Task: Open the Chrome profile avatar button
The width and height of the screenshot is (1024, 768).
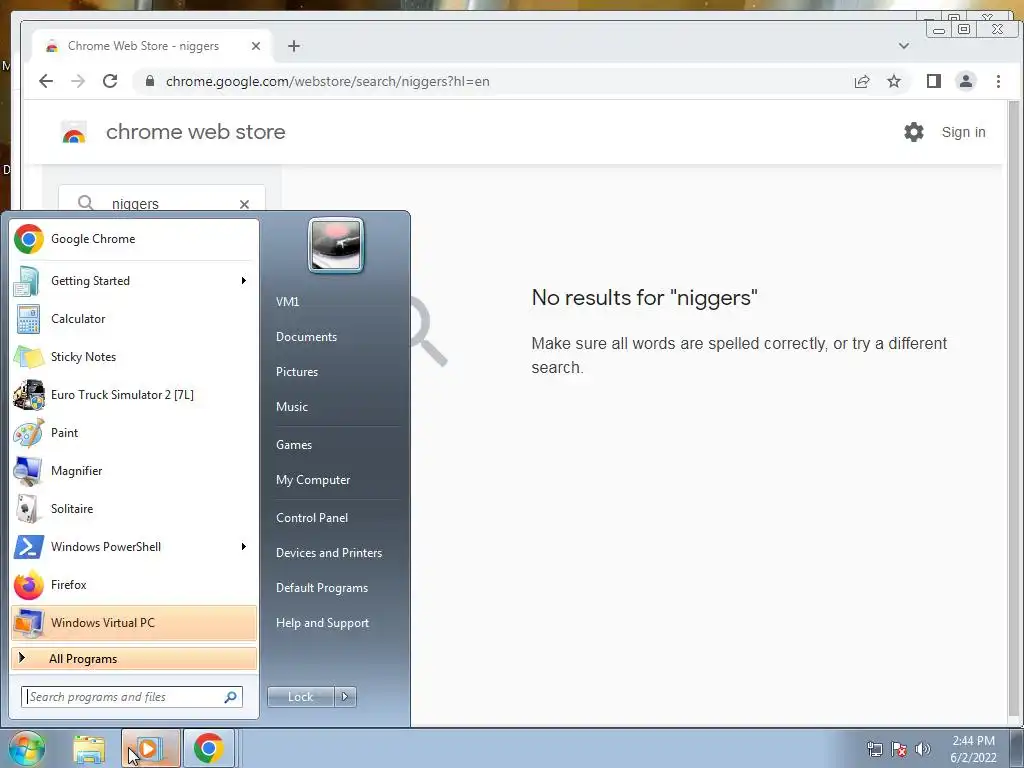Action: pos(966,81)
